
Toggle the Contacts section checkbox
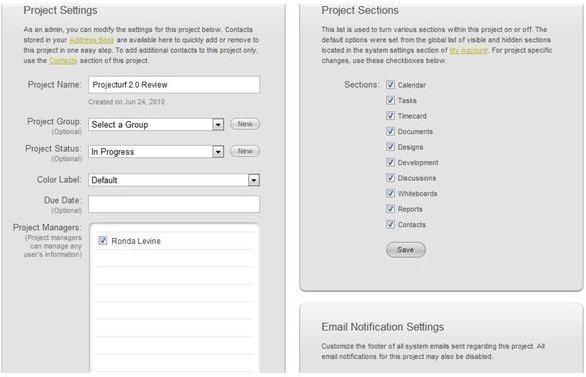(390, 224)
